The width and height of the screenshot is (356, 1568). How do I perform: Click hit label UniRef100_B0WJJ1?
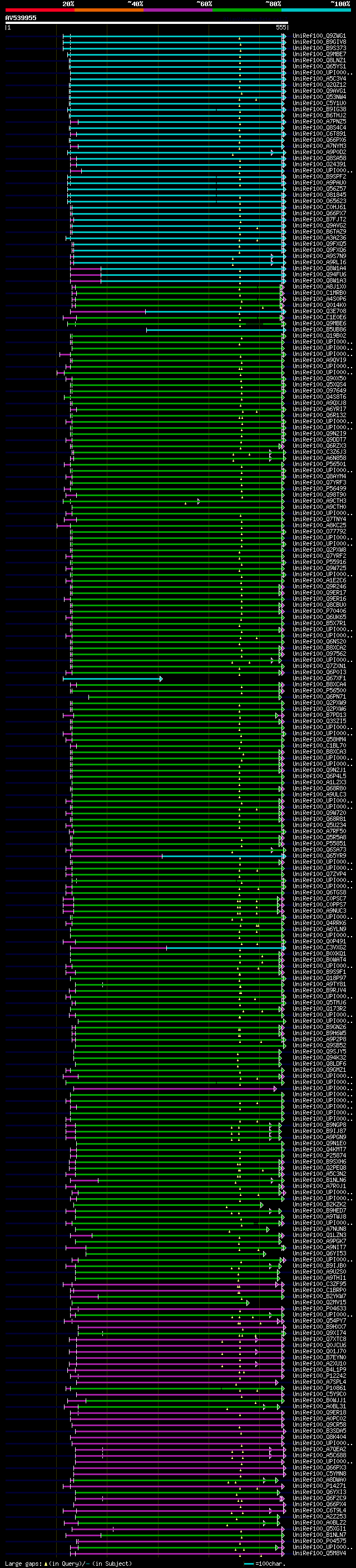click(319, 1400)
